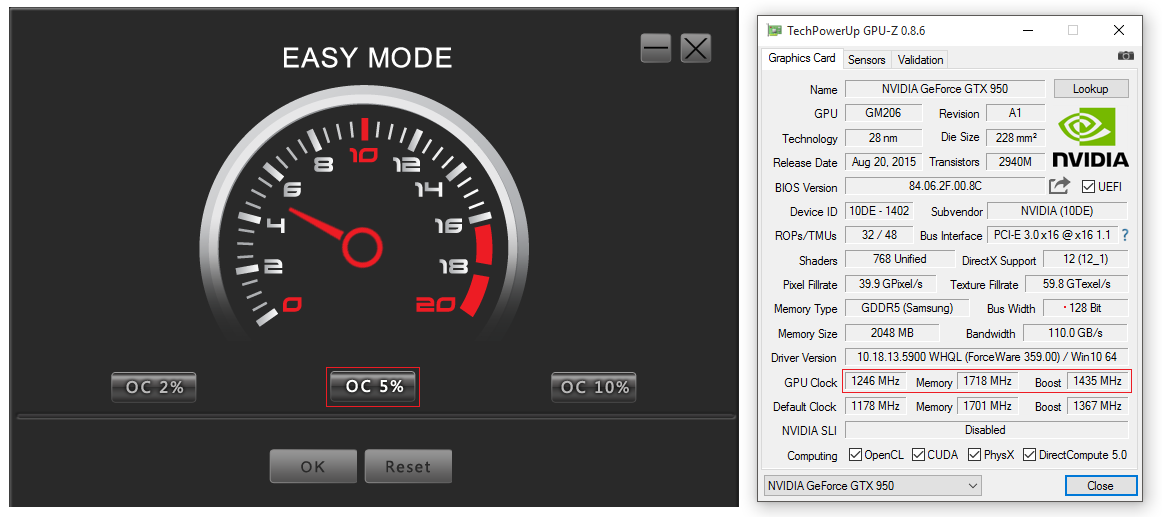1162x517 pixels.
Task: Click the overclocked Memory value 1718 MHz
Action: [x=987, y=381]
